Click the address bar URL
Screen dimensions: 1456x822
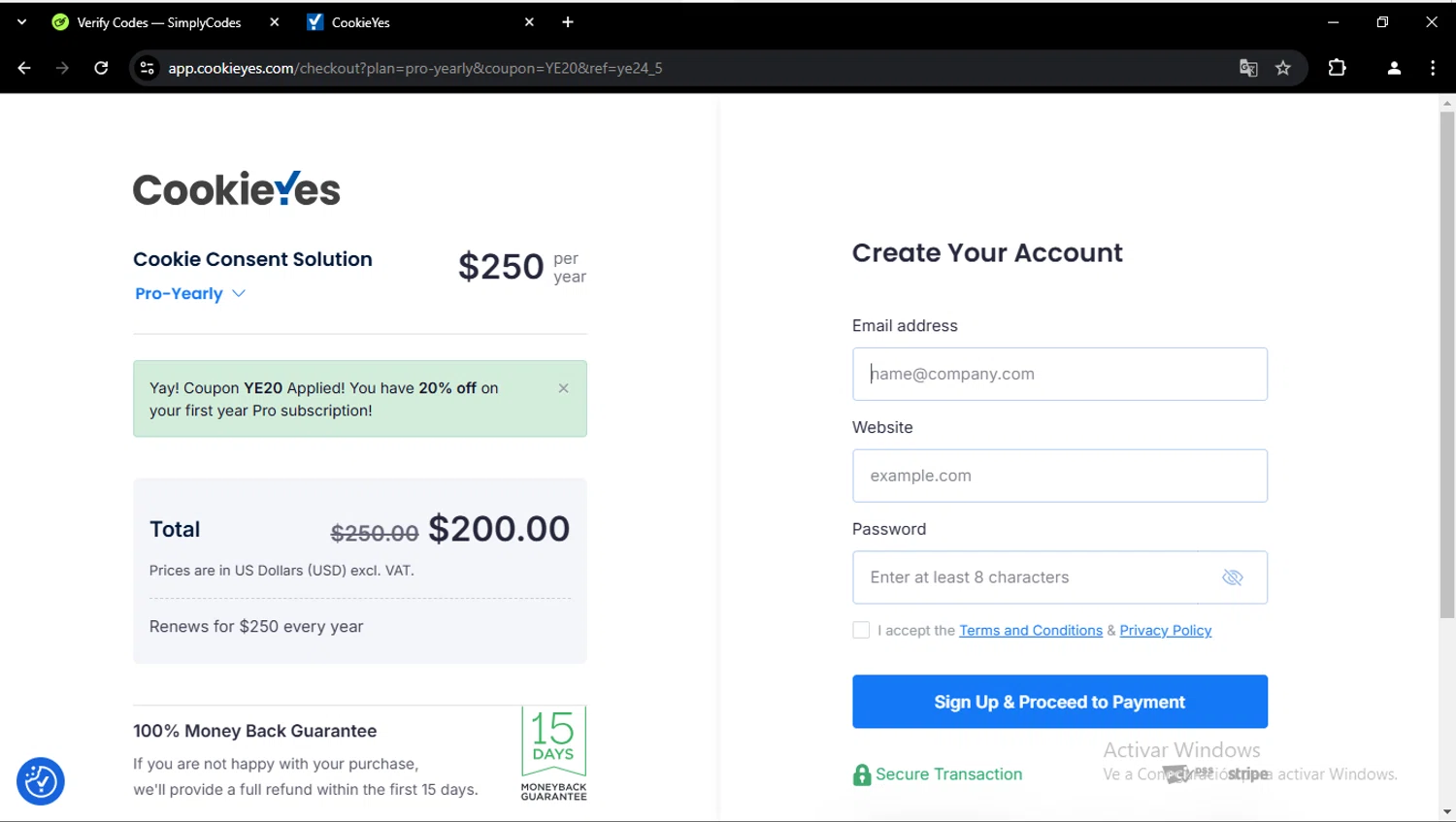(415, 68)
